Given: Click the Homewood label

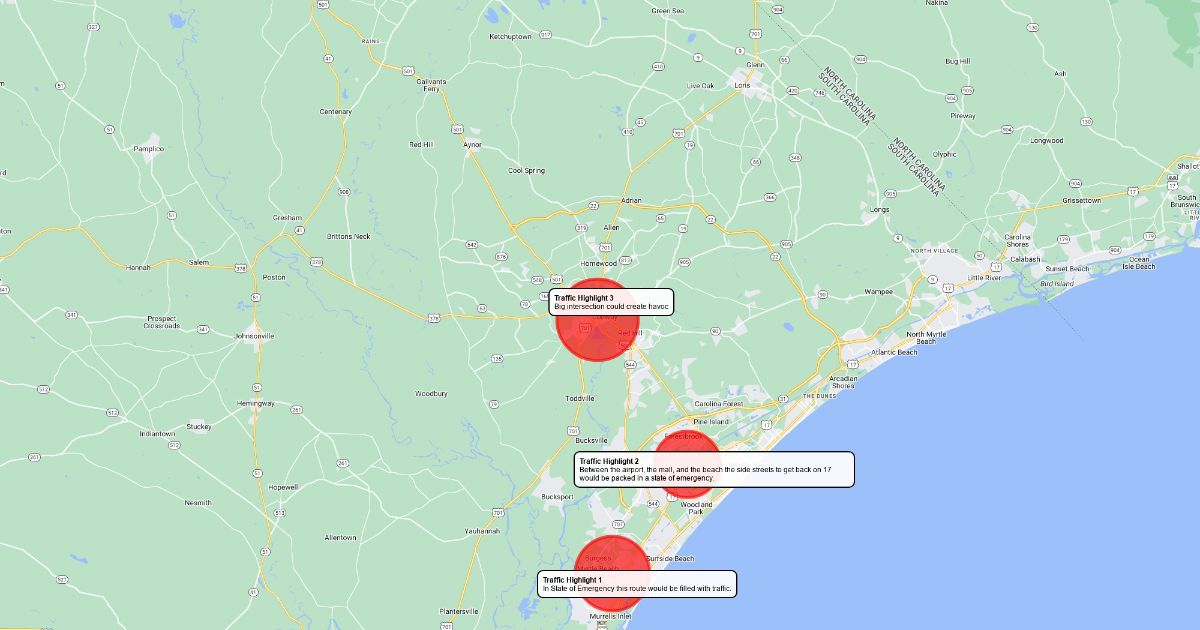Looking at the screenshot, I should point(599,263).
